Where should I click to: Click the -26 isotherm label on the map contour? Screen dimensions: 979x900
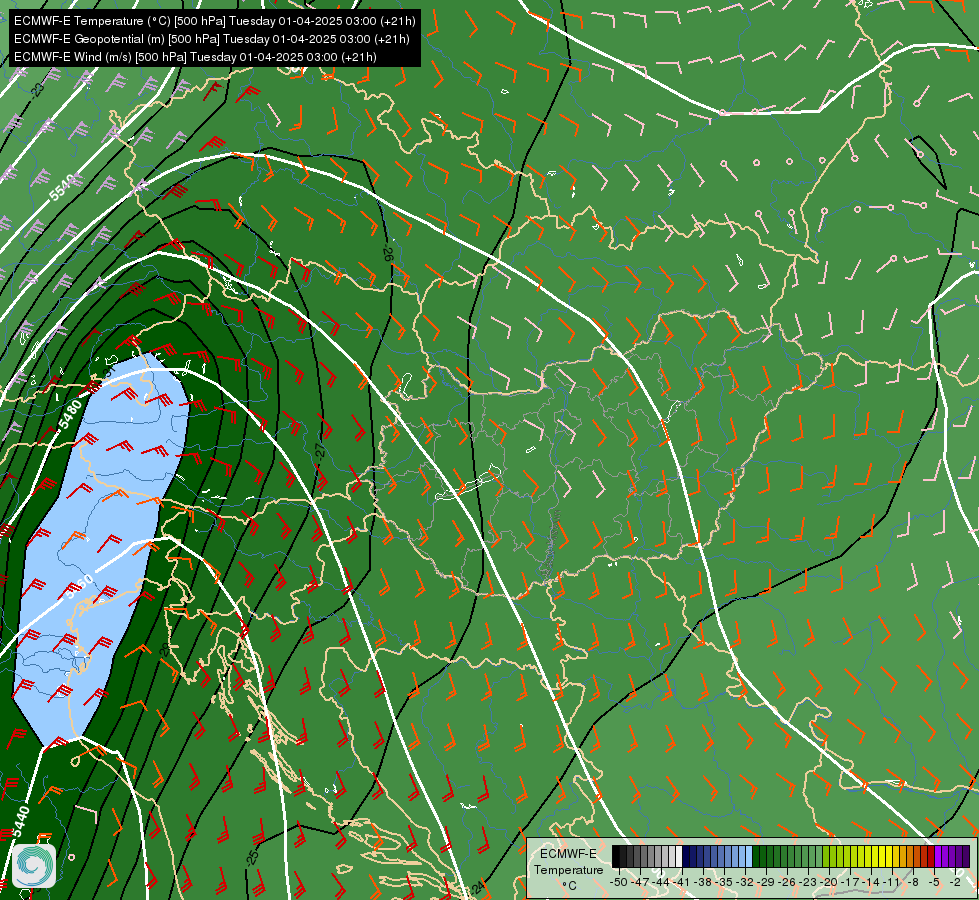click(x=387, y=254)
